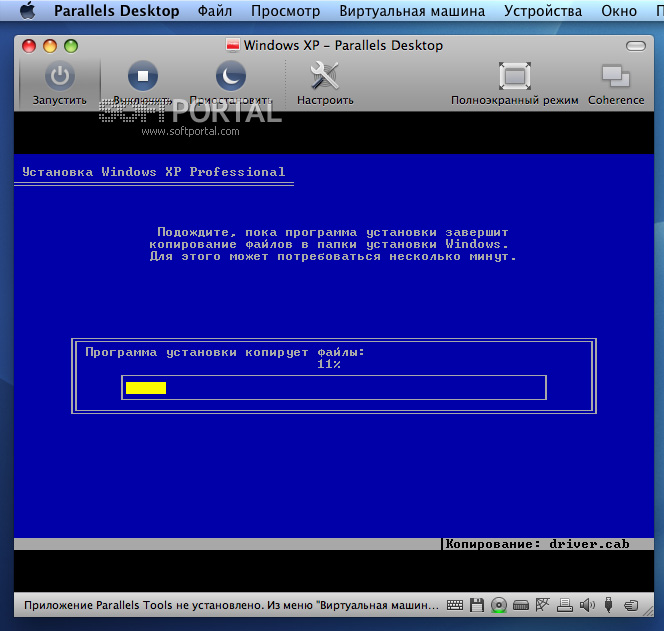This screenshot has height=631, width=664.
Task: Click the window title Windows XP – Parallels Desktop
Action: [x=343, y=45]
